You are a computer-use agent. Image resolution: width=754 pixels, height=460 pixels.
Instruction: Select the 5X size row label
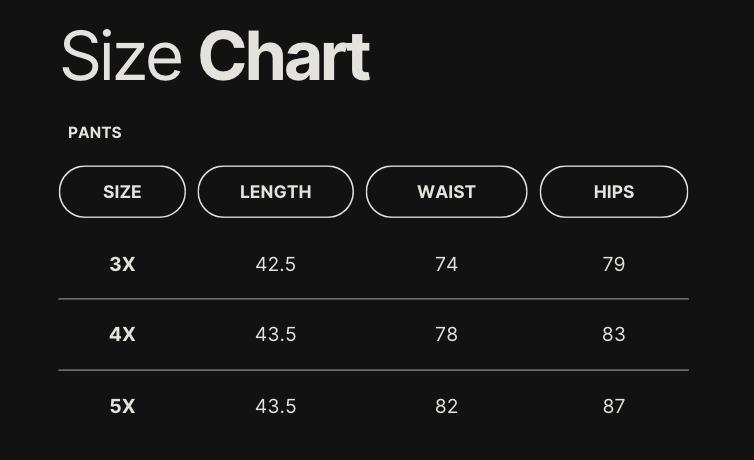[x=122, y=406]
